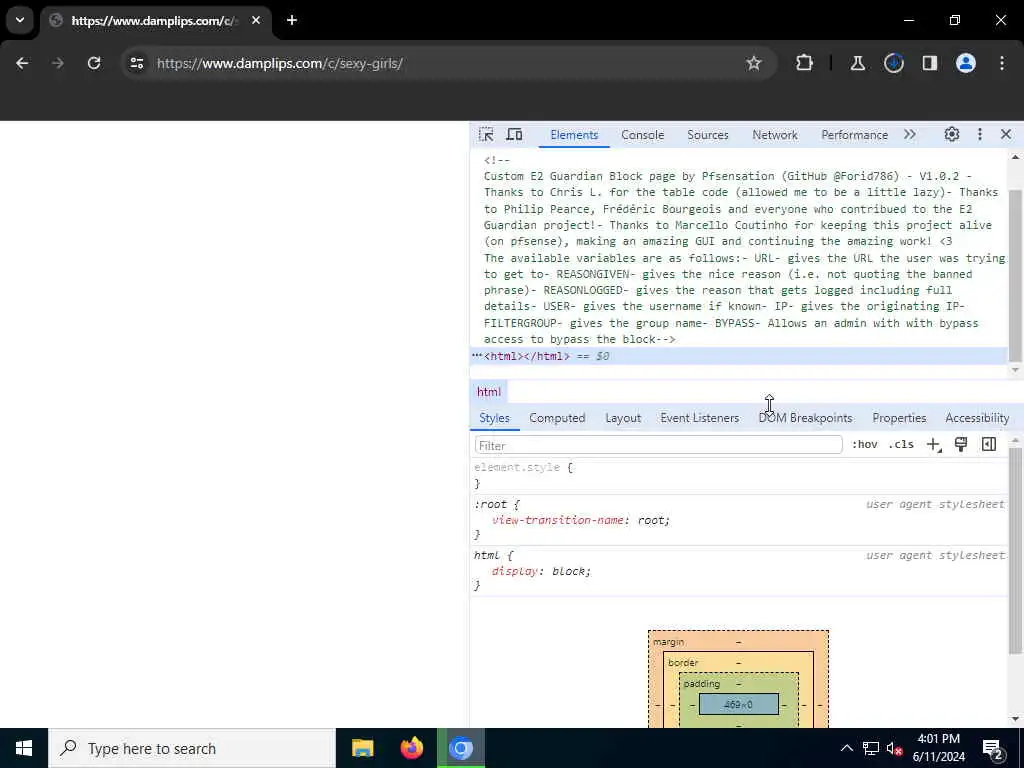
Task: Click the box model padding label
Action: point(701,684)
